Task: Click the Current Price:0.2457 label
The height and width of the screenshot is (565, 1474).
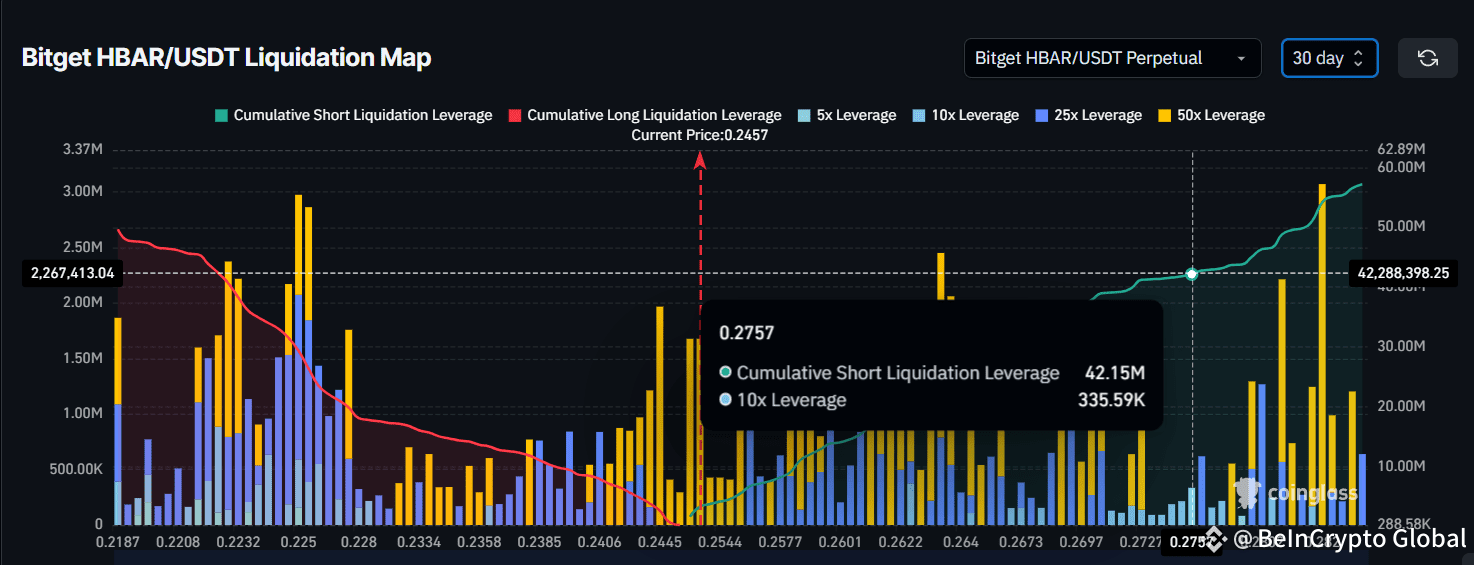Action: click(700, 135)
